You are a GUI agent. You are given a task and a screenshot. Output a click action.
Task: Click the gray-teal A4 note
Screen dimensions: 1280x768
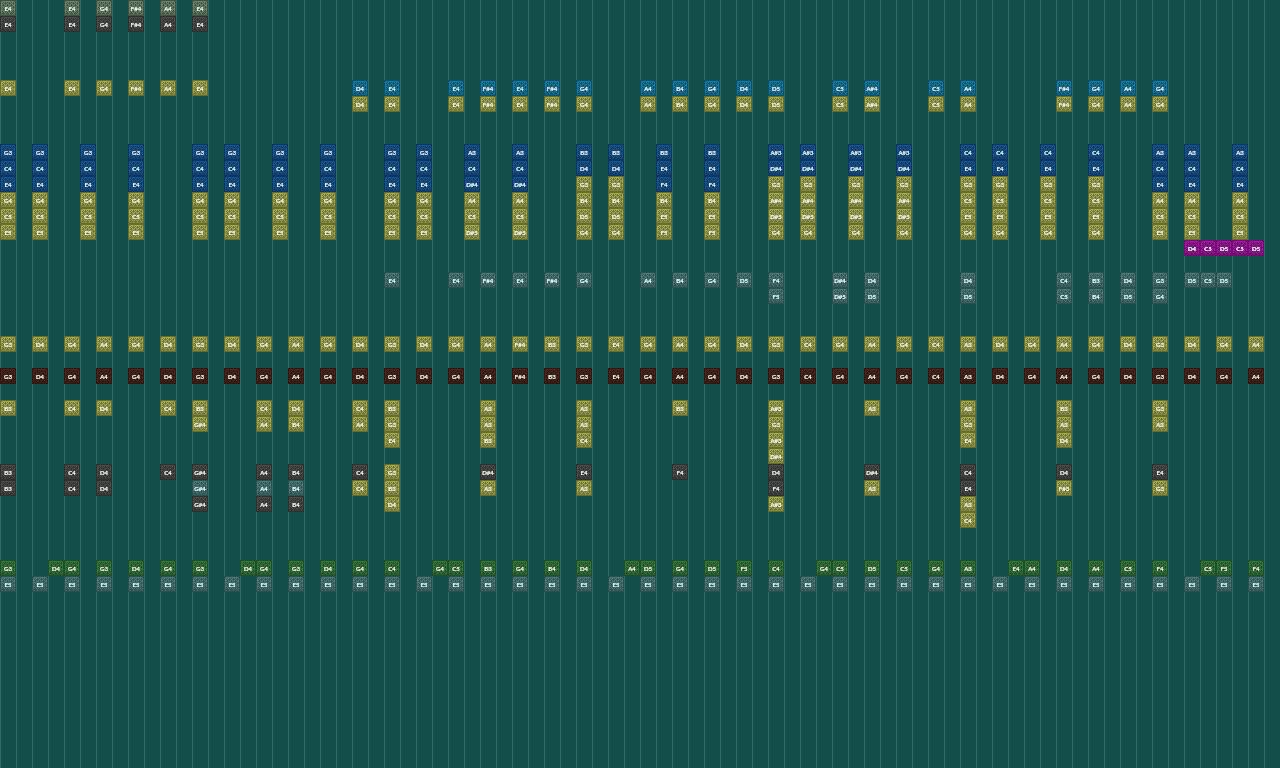point(648,280)
